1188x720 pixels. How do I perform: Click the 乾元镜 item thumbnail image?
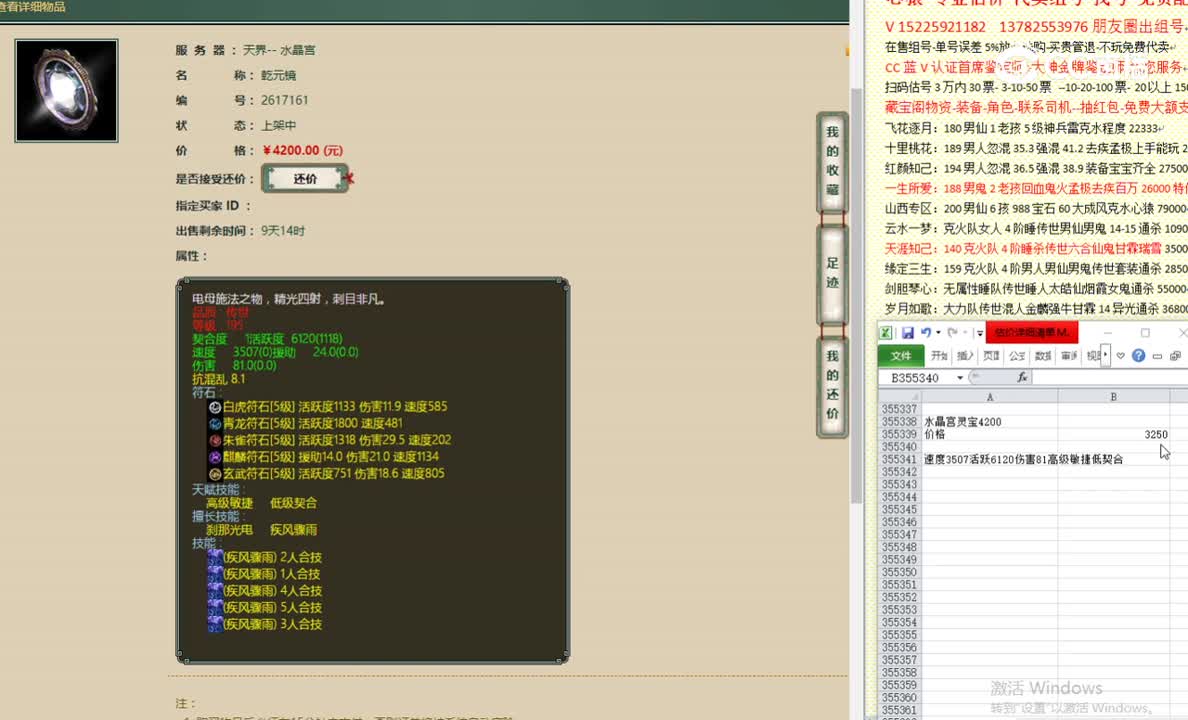point(67,91)
